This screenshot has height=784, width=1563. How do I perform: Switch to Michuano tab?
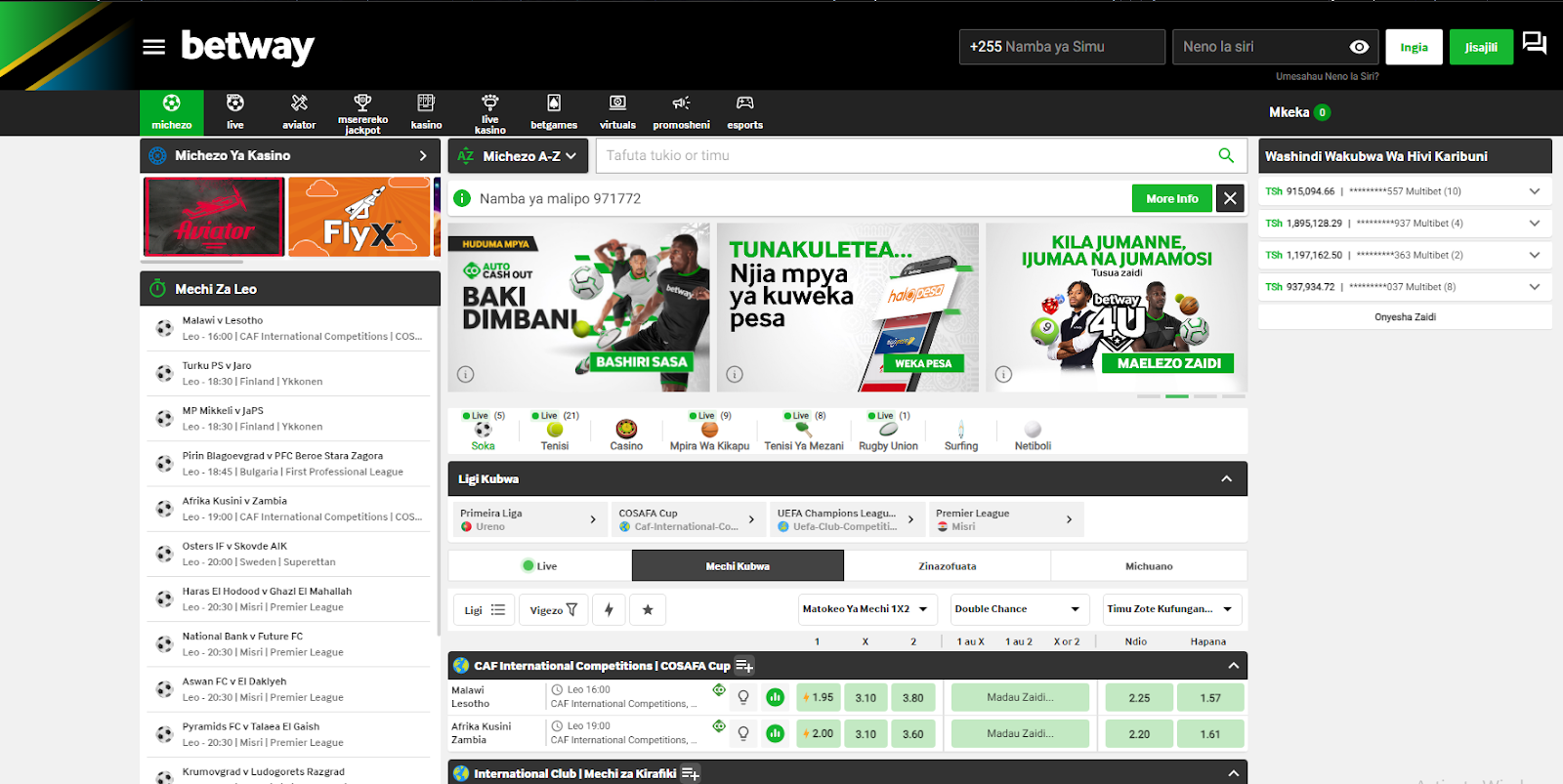click(x=1149, y=566)
